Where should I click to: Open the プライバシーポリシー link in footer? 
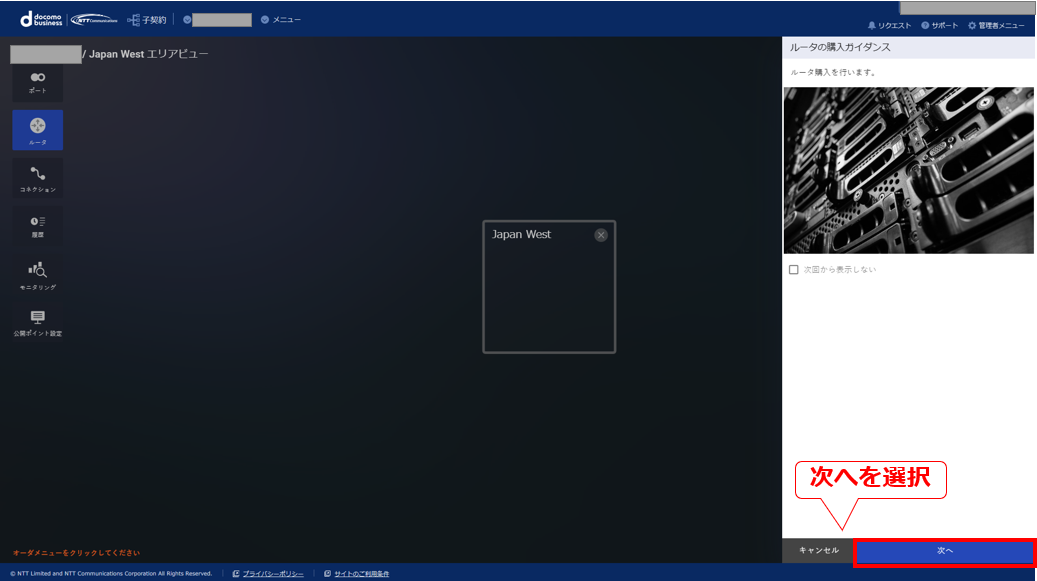tap(272, 574)
